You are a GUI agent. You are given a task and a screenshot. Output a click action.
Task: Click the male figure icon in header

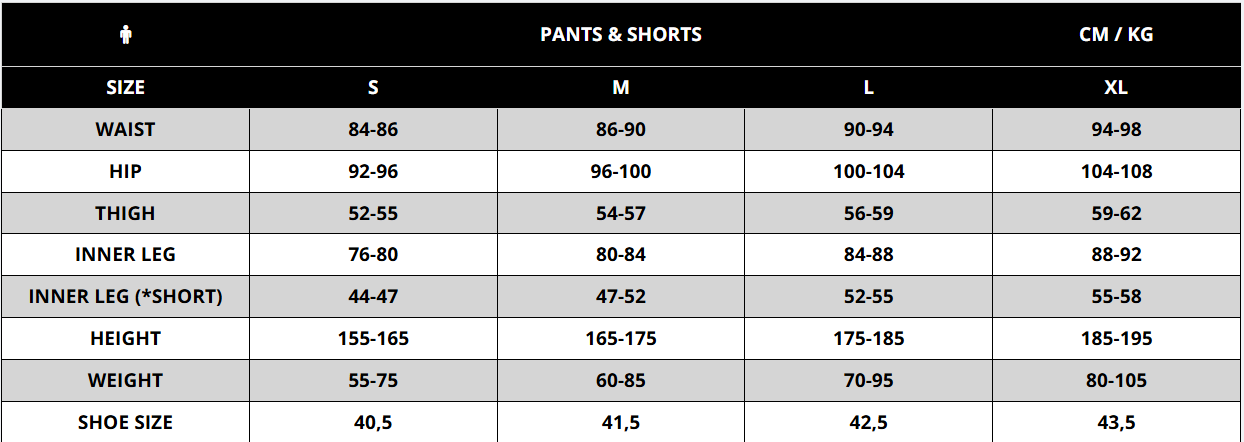pos(125,35)
